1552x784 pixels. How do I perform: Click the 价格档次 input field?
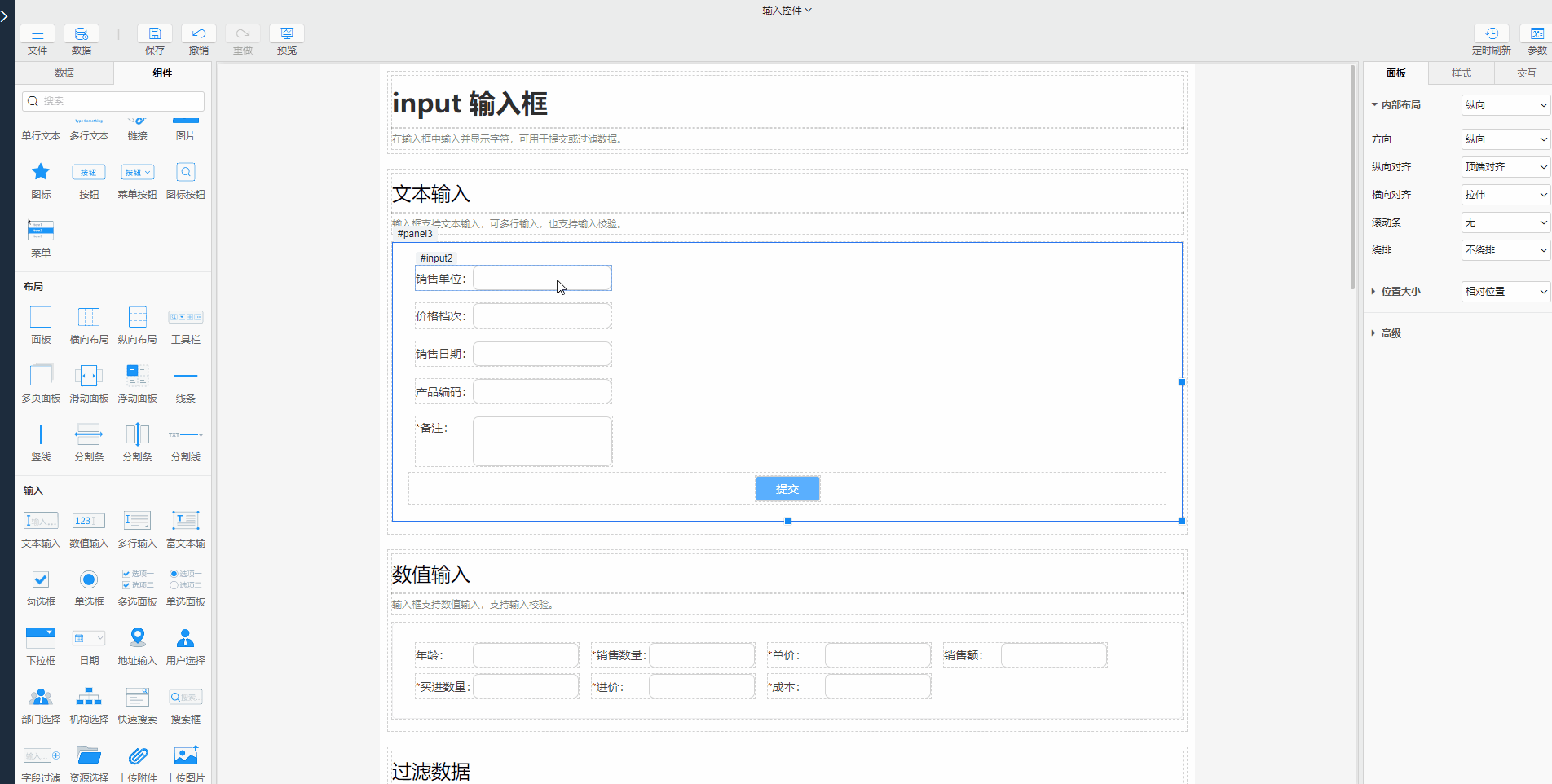click(542, 316)
